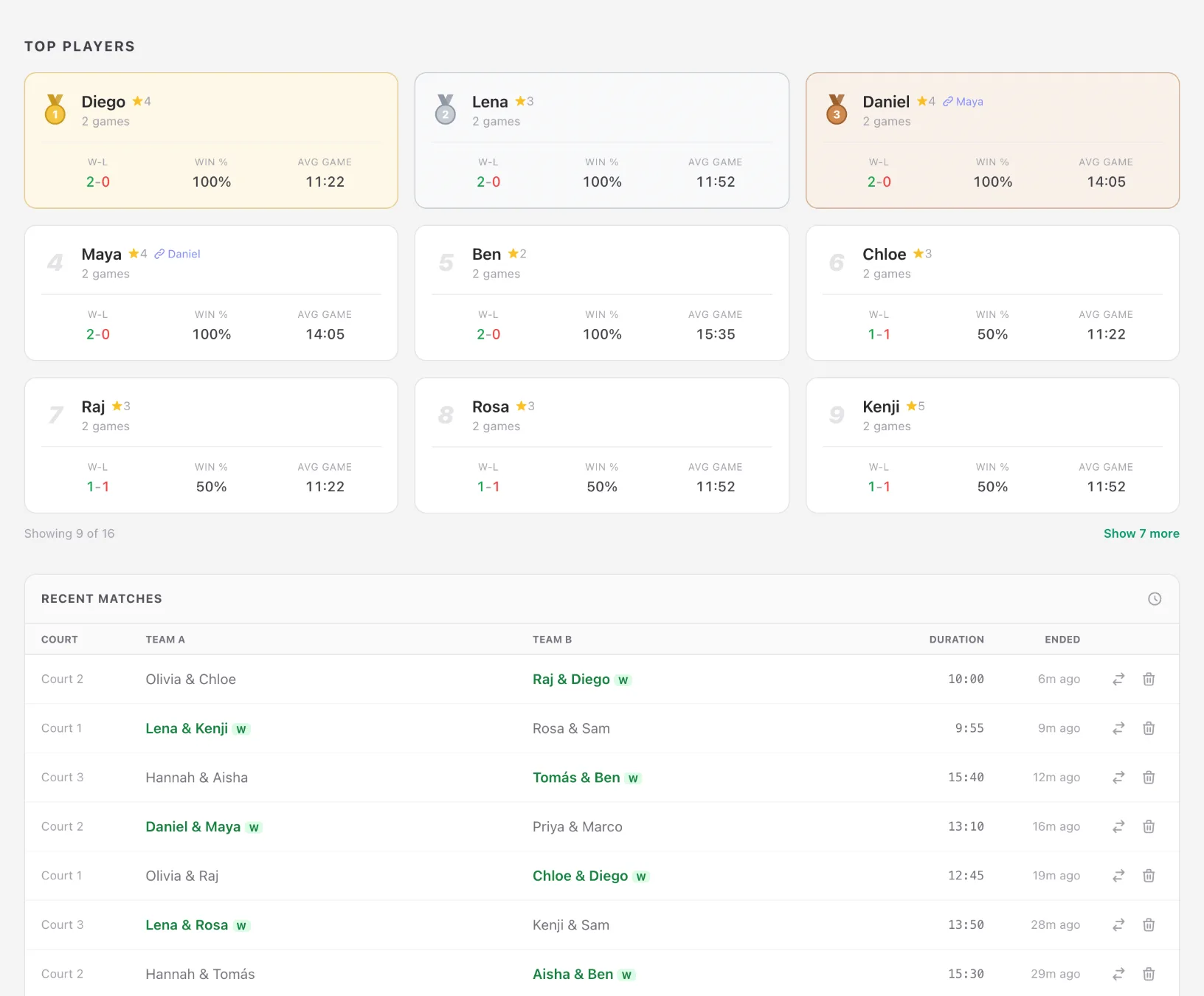Click the Showing 9 of 16 text
Viewport: 1204px width, 996px height.
(69, 533)
